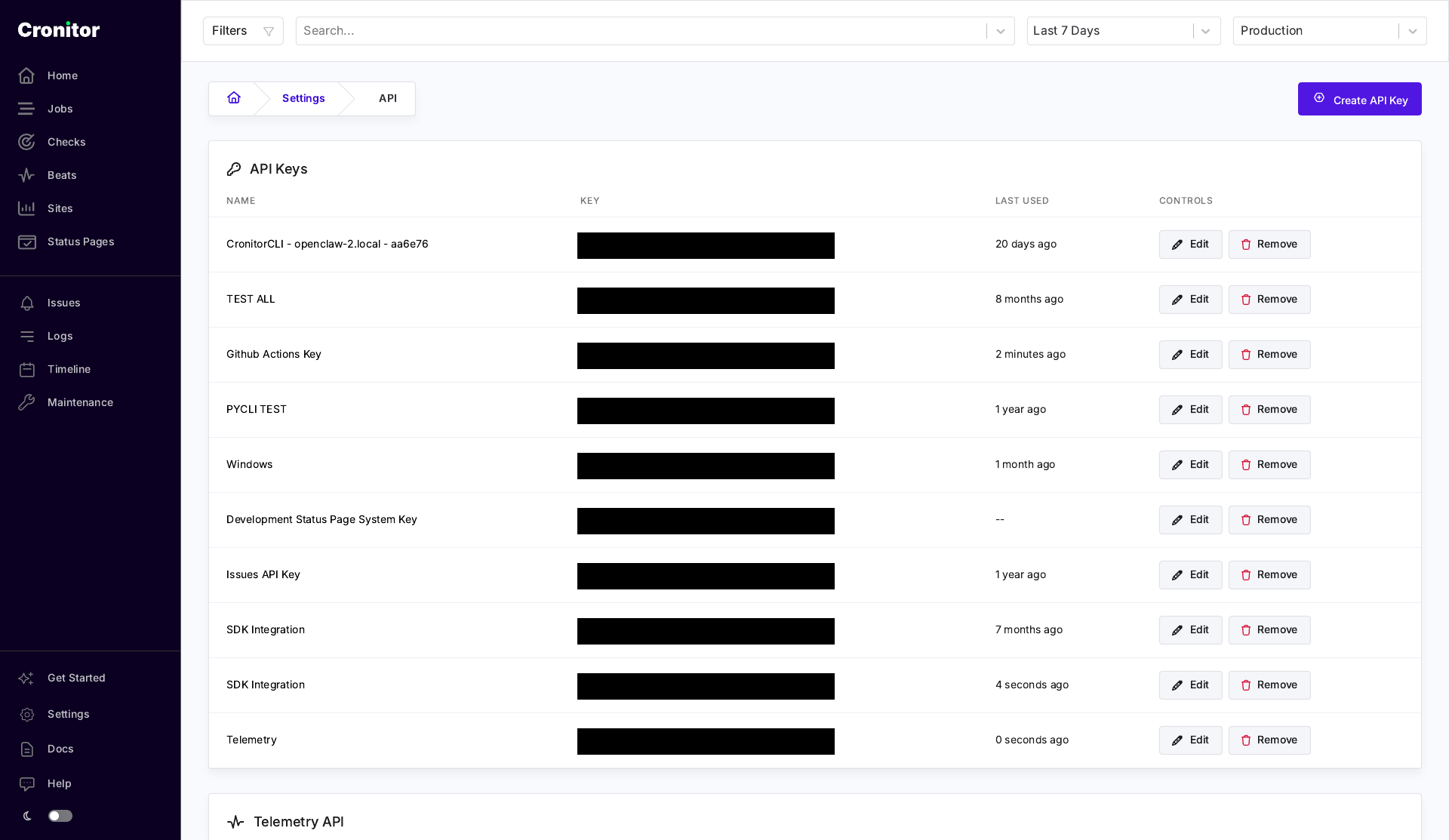
Task: Click the Issues bell icon
Action: pyautogui.click(x=27, y=303)
